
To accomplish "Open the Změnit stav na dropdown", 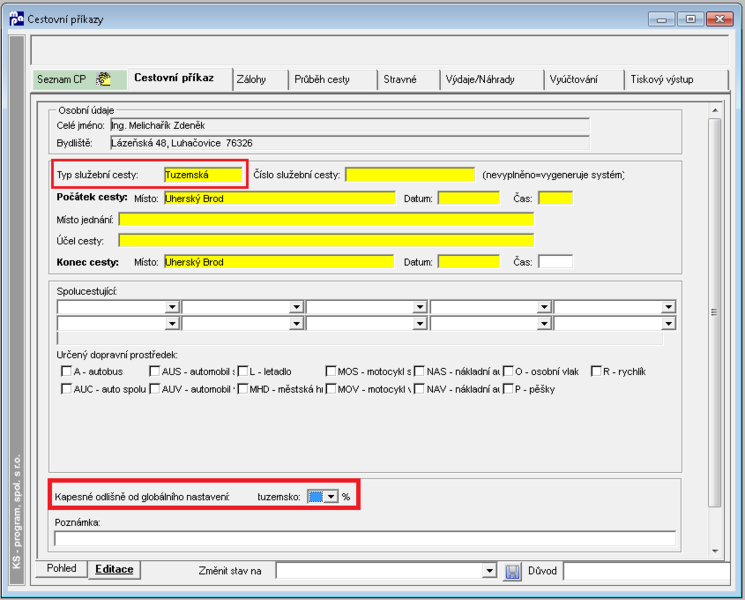I will tap(489, 571).
